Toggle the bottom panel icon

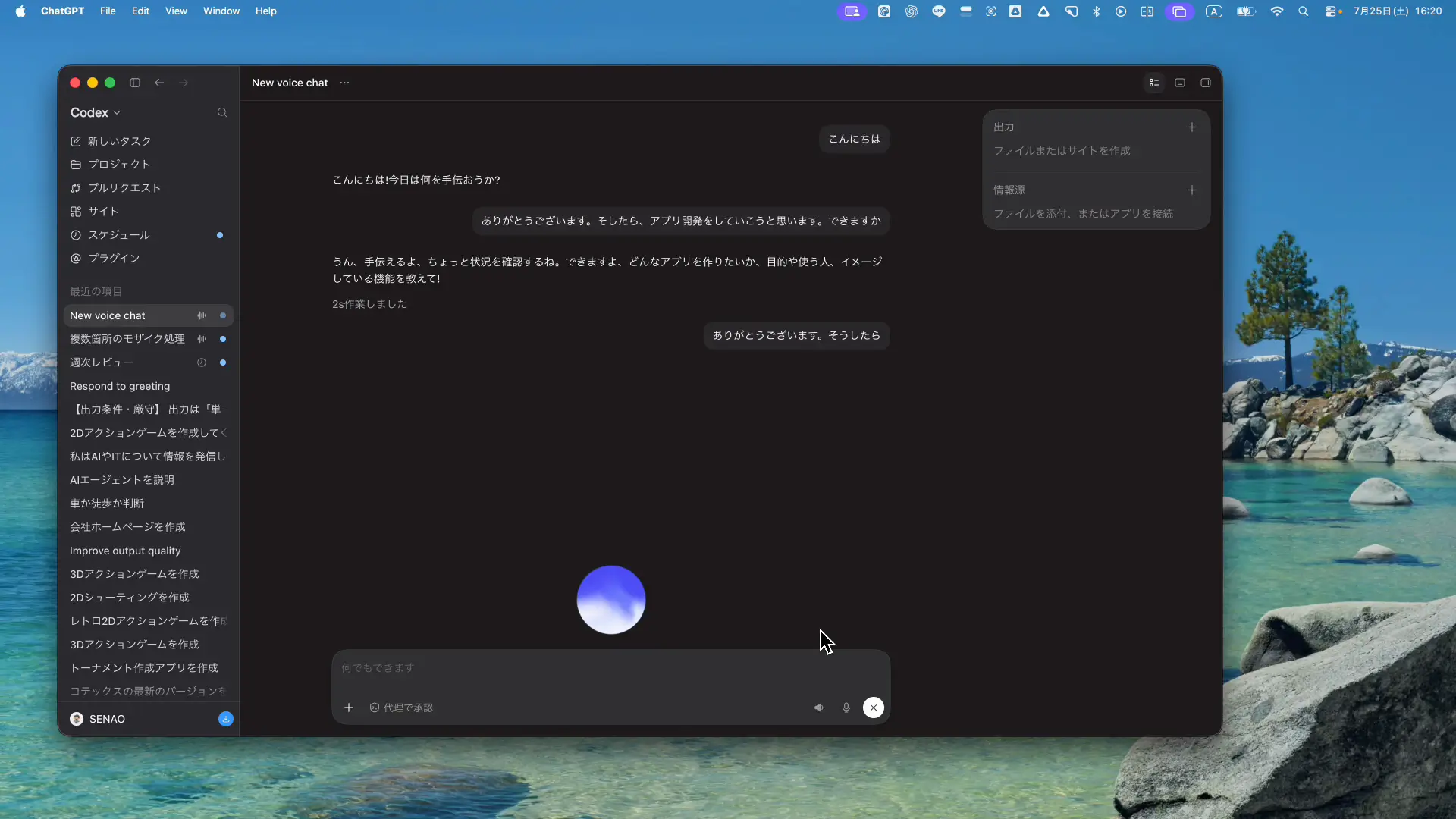click(x=1180, y=83)
